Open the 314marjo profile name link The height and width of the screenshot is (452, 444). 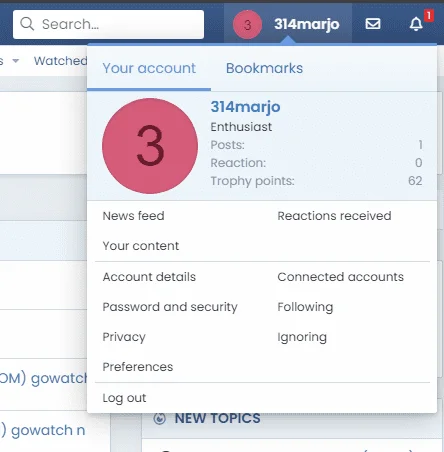[x=245, y=107]
